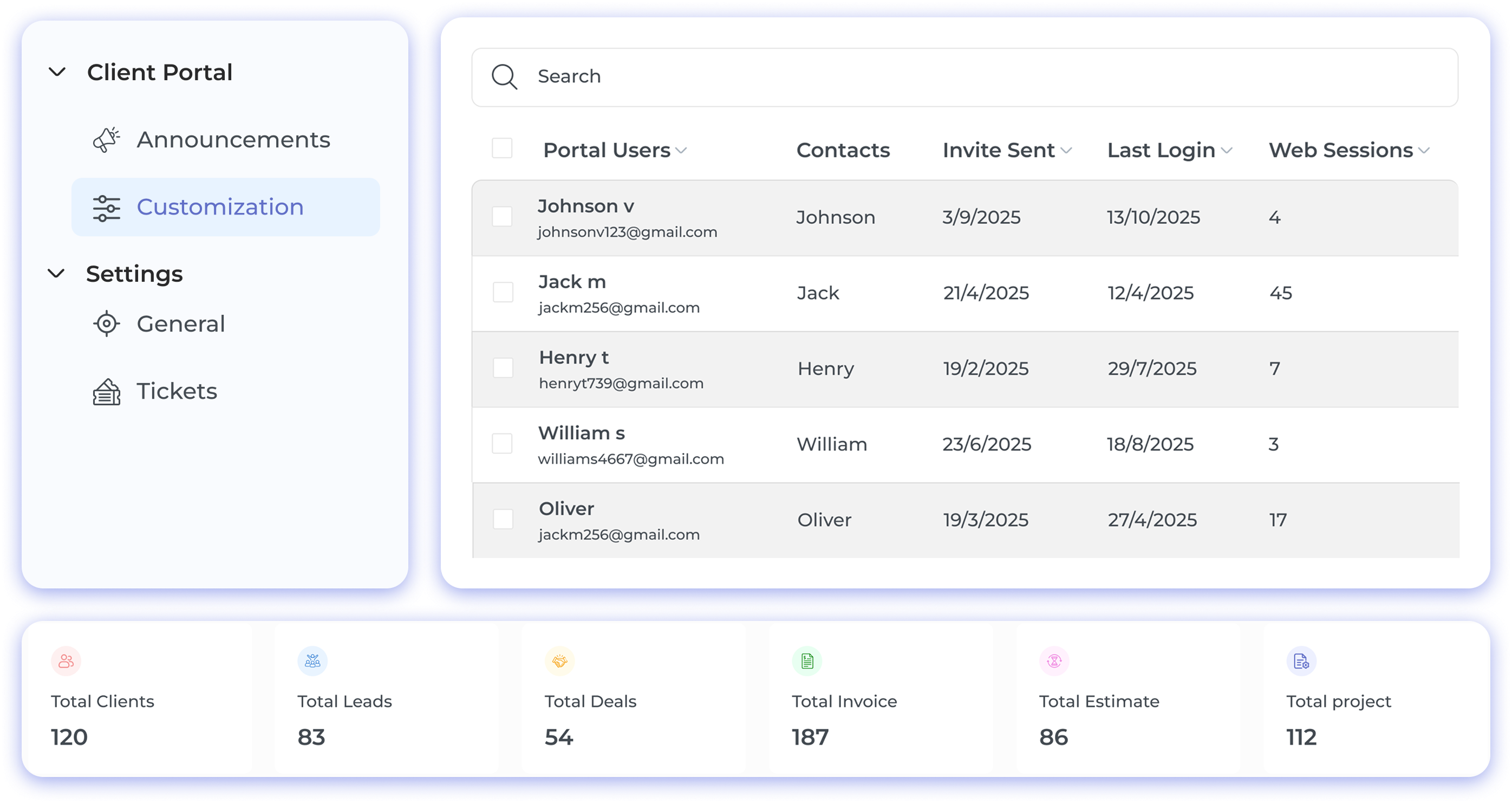The image size is (1512, 803).
Task: Open the Invite Sent sort dropdown arrow
Action: tap(1066, 151)
